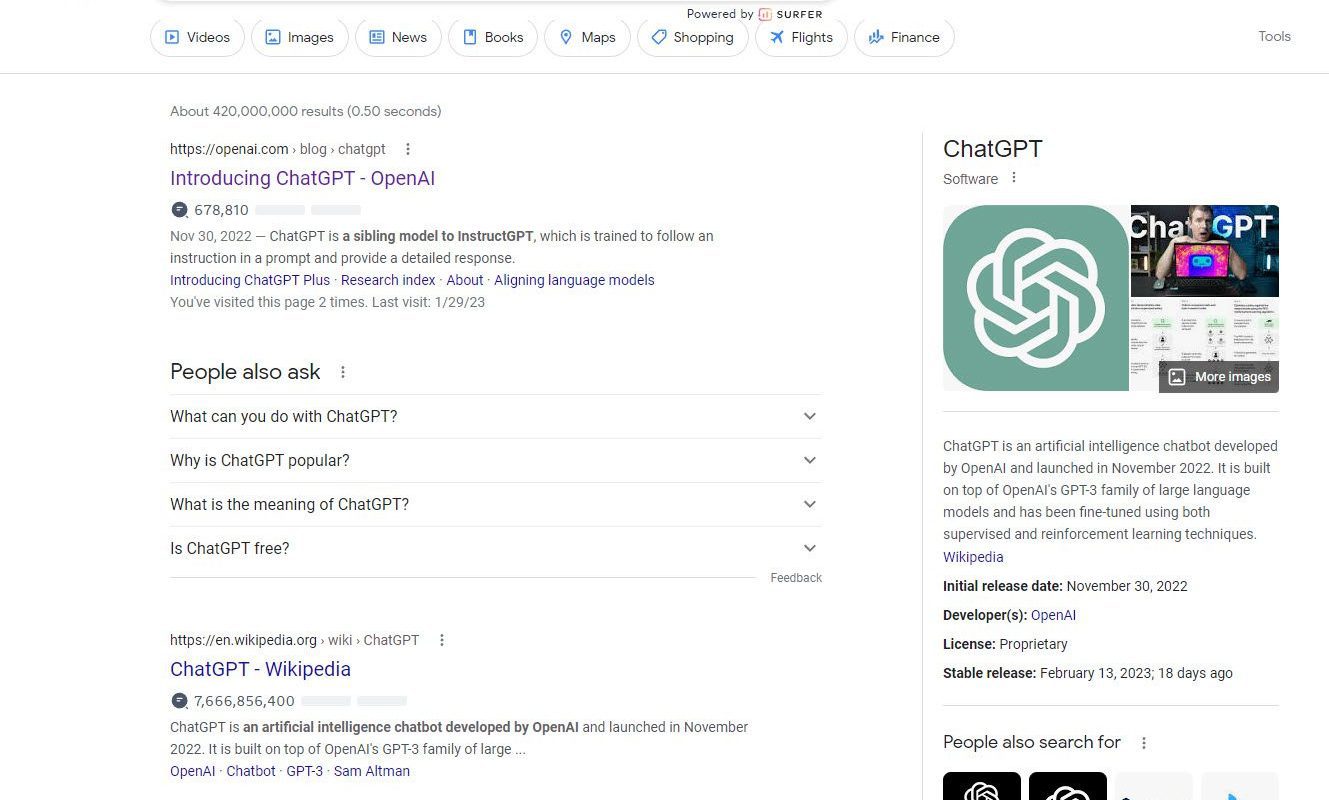Open the Aligning language models sitelink
Viewport: 1329px width, 800px height.
tap(574, 280)
